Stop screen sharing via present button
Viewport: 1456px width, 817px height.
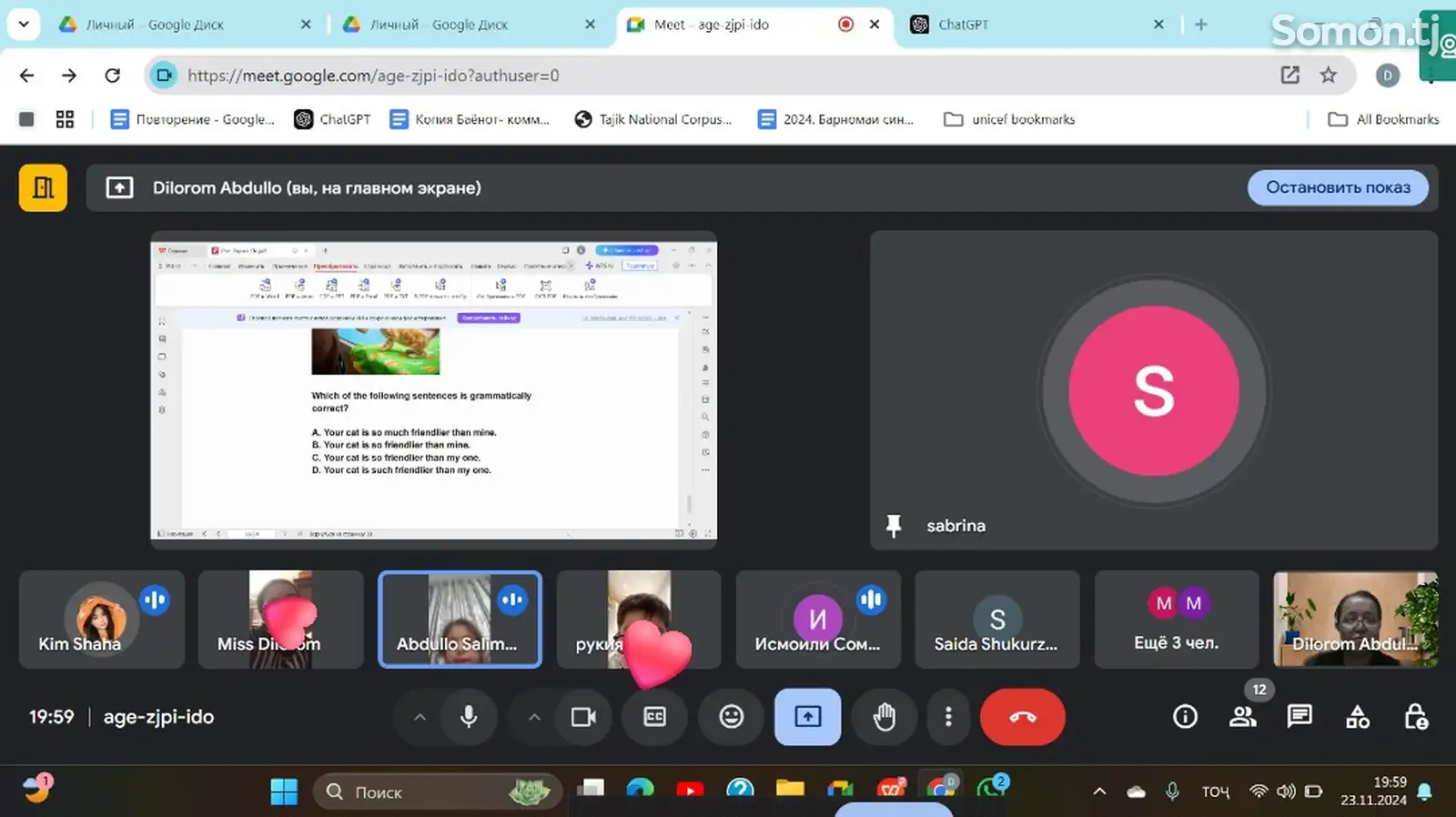point(808,717)
